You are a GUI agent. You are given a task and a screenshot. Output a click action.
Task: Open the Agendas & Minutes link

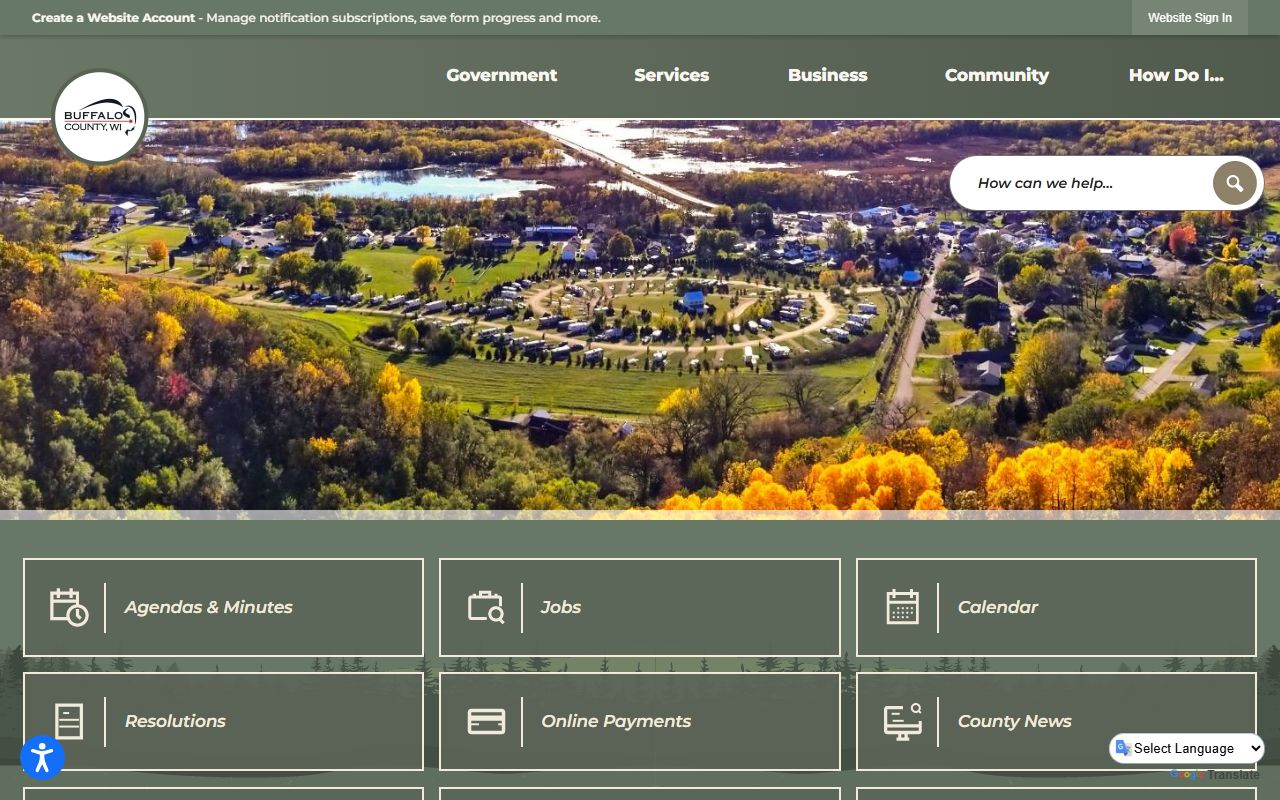coord(208,607)
